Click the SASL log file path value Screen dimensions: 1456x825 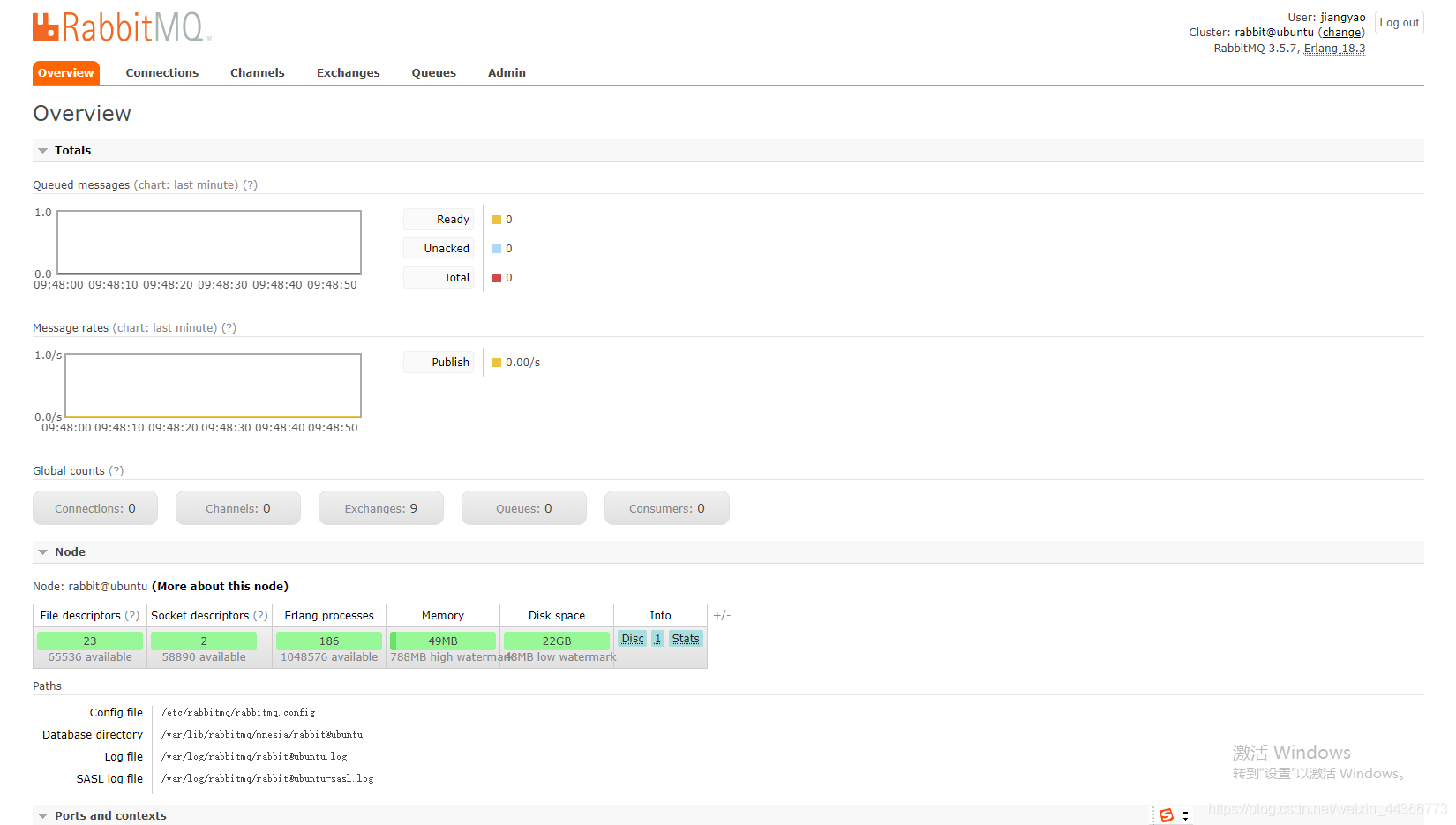267,779
